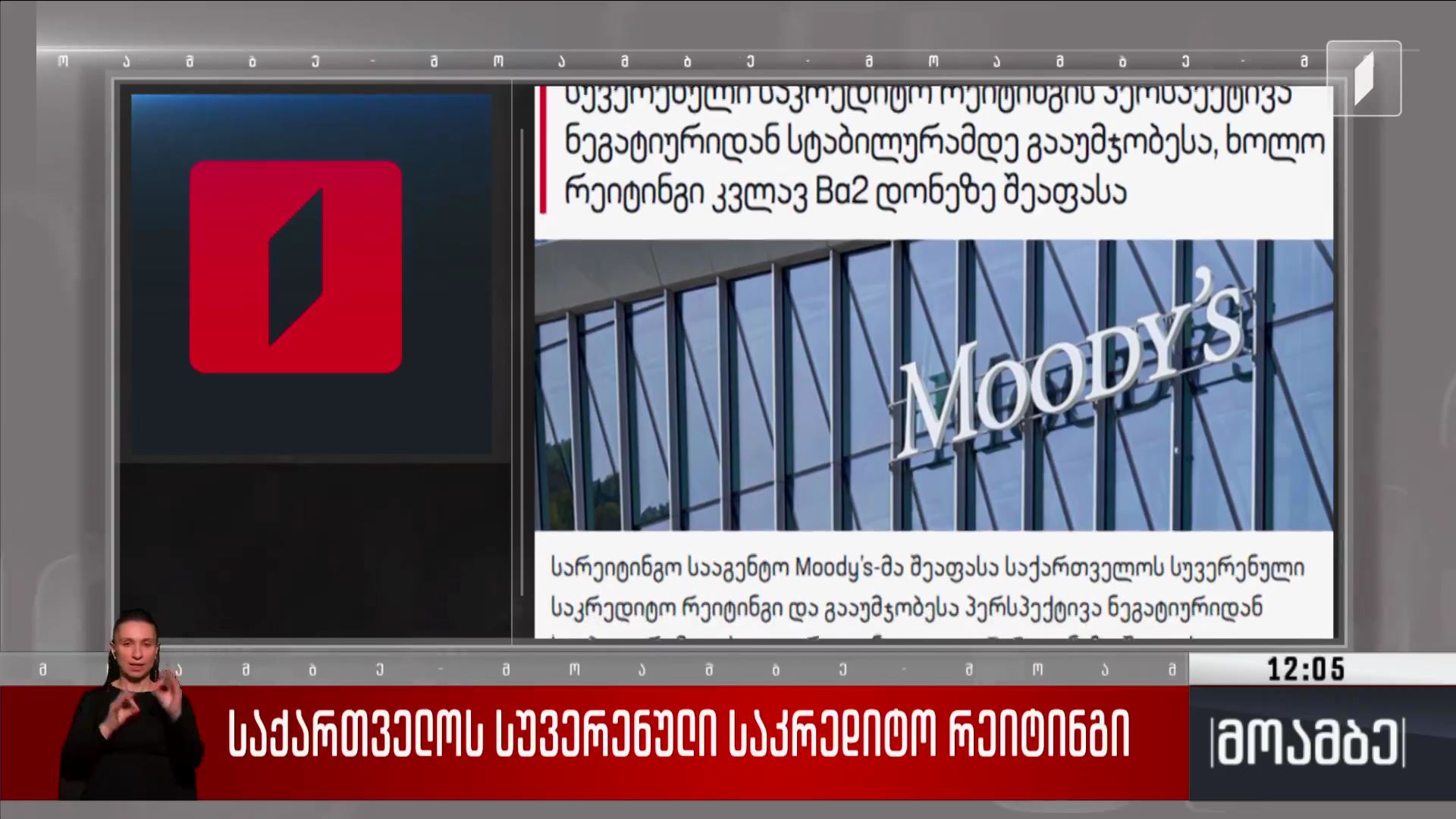The height and width of the screenshot is (819, 1456).
Task: Click the dark panel behind the red logo
Action: [x=311, y=274]
